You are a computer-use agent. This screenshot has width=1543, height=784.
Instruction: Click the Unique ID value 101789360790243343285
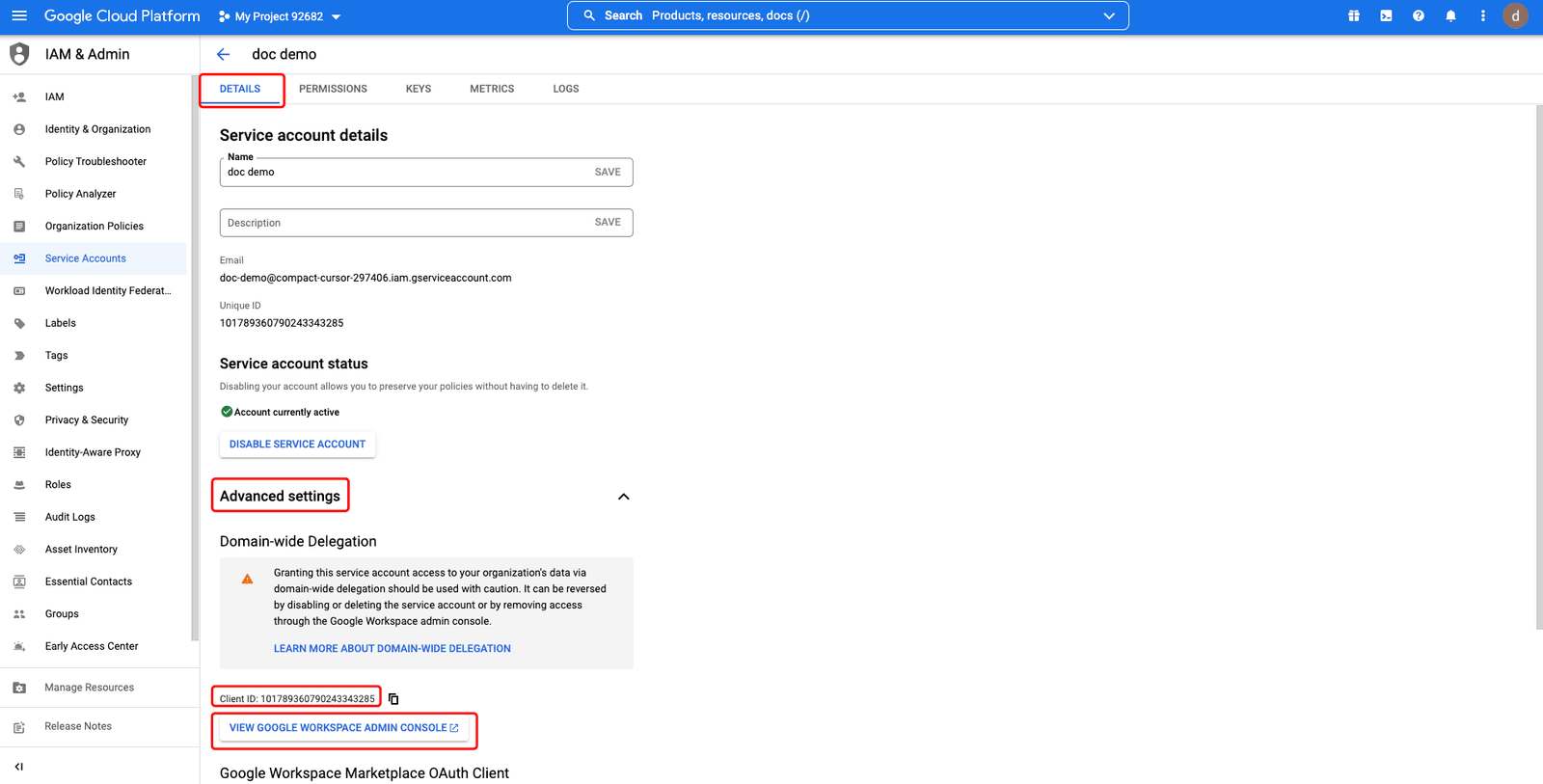pyautogui.click(x=282, y=323)
